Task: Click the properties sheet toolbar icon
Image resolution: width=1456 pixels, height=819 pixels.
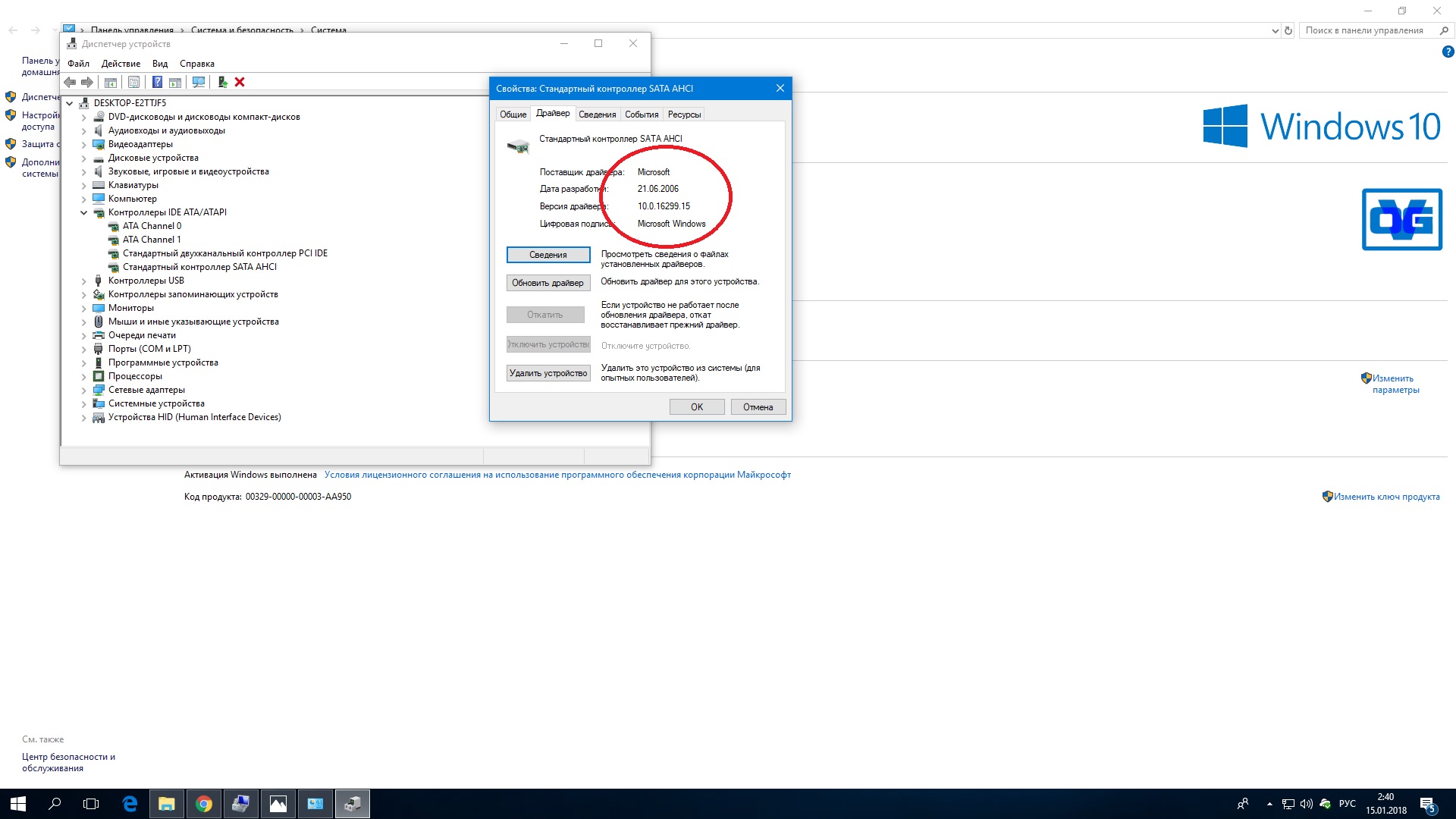Action: click(x=133, y=82)
